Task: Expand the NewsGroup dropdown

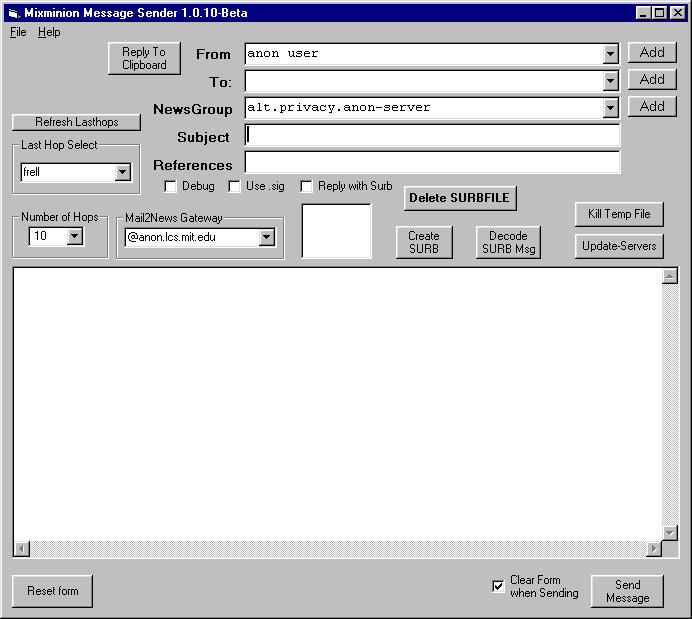Action: click(610, 108)
